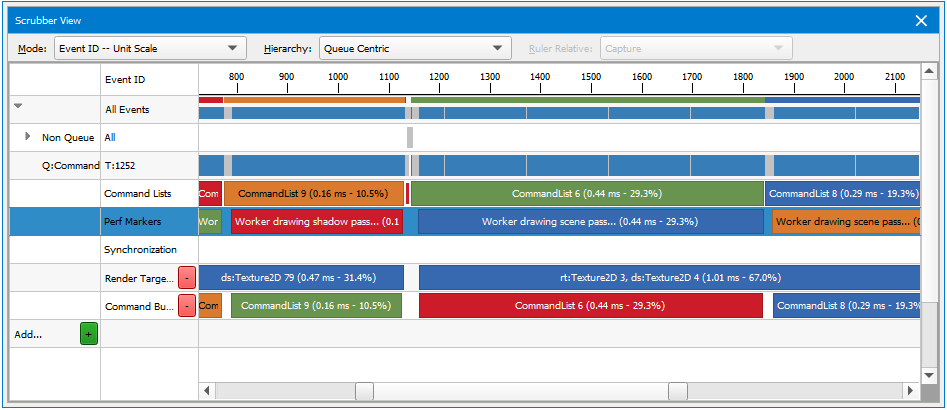This screenshot has height=410, width=947.
Task: Close the Scrubber View window
Action: click(921, 20)
